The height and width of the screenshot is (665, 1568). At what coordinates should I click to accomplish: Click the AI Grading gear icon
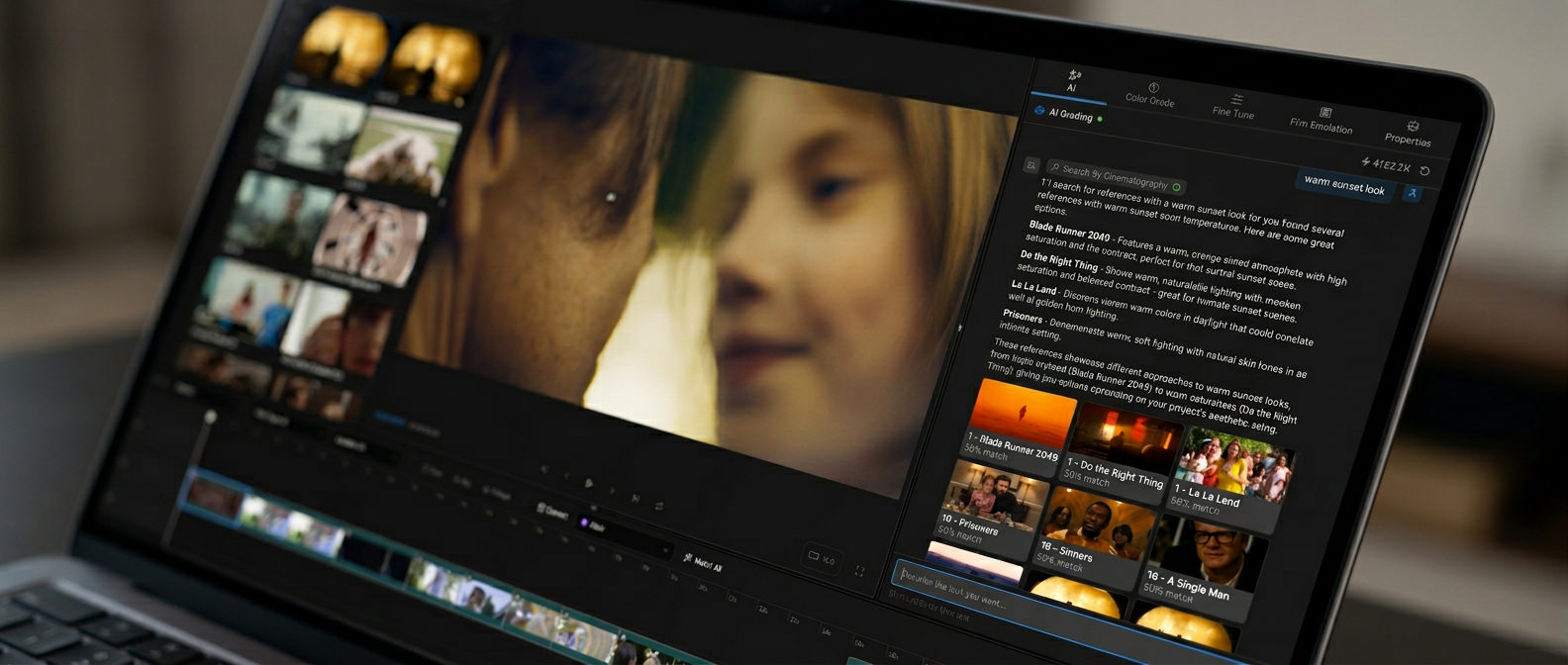pyautogui.click(x=1039, y=111)
